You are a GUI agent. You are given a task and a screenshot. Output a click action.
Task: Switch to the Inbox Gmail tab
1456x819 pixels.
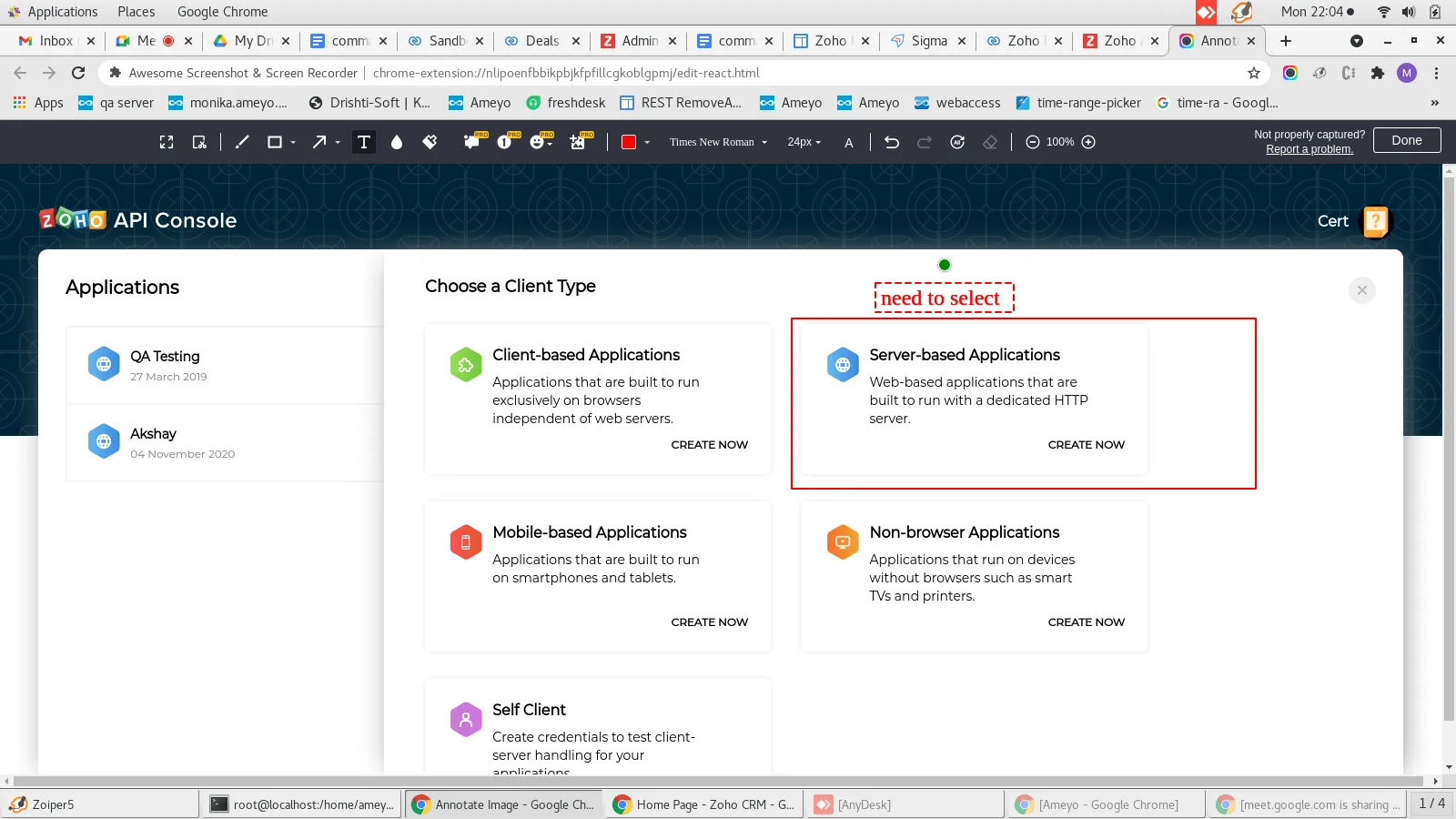pyautogui.click(x=56, y=41)
